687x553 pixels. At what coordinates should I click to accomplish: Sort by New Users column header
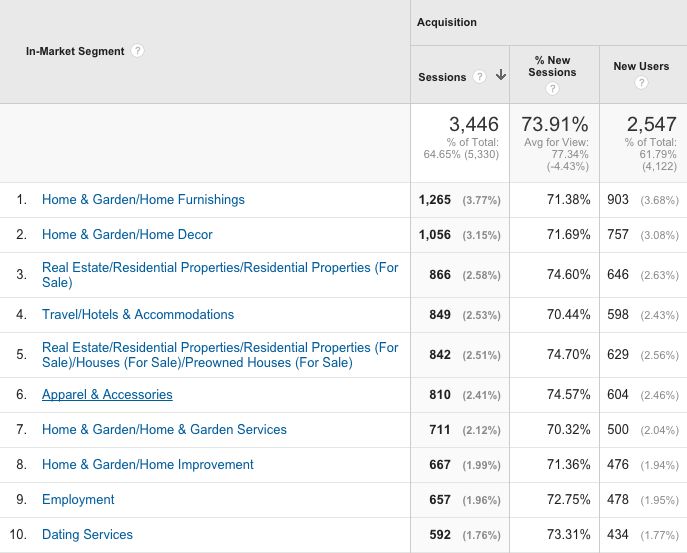[x=641, y=66]
